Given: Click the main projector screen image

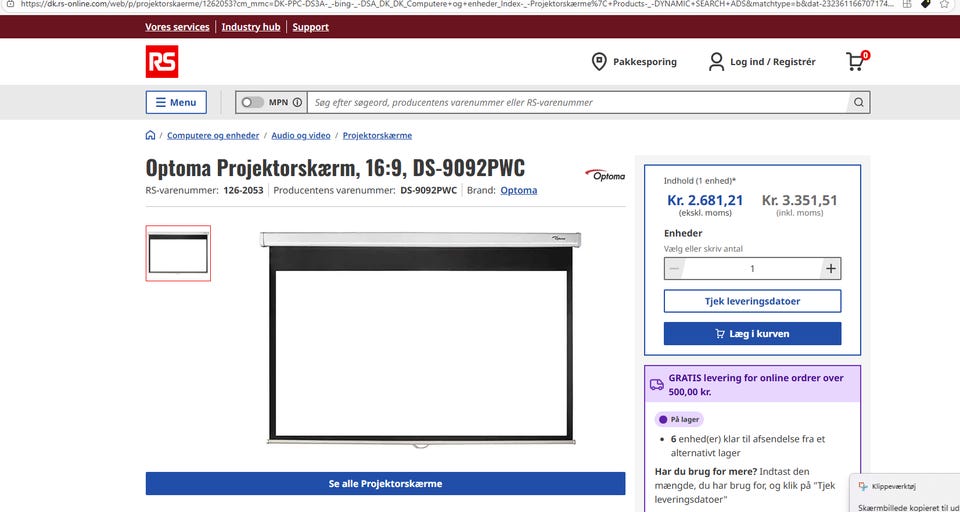Looking at the screenshot, I should tap(421, 339).
